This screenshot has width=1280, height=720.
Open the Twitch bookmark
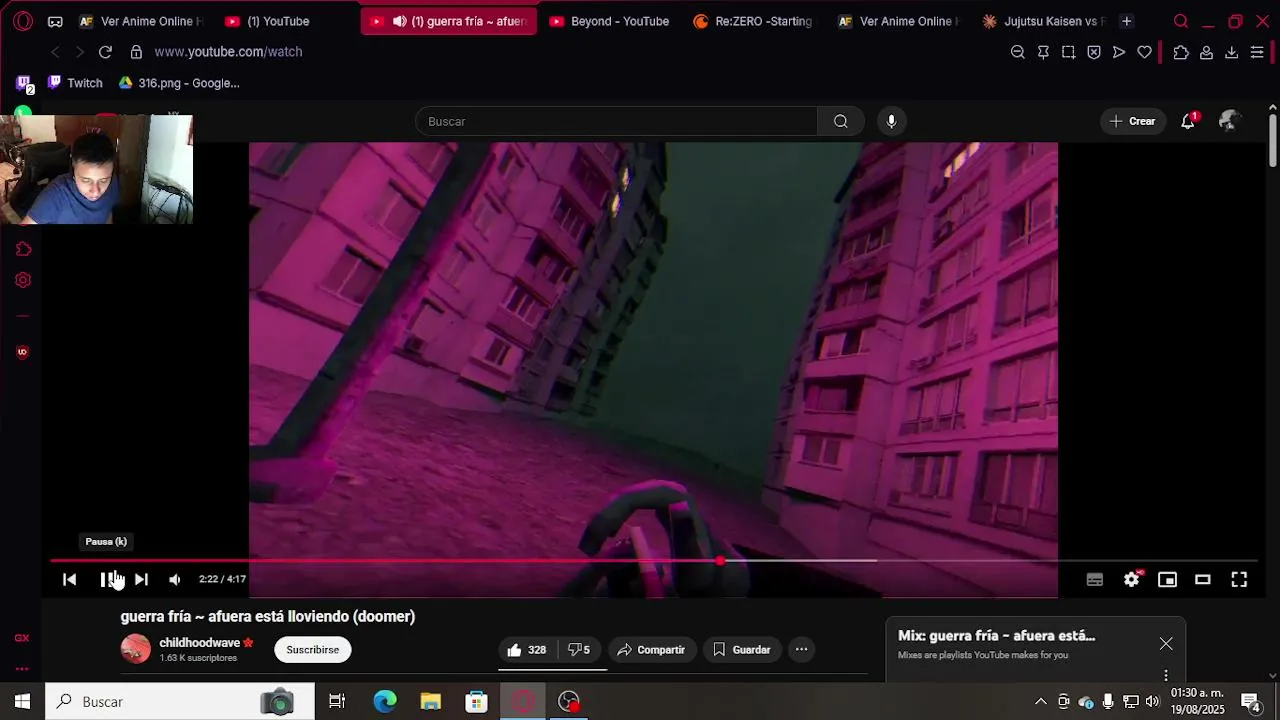click(75, 83)
